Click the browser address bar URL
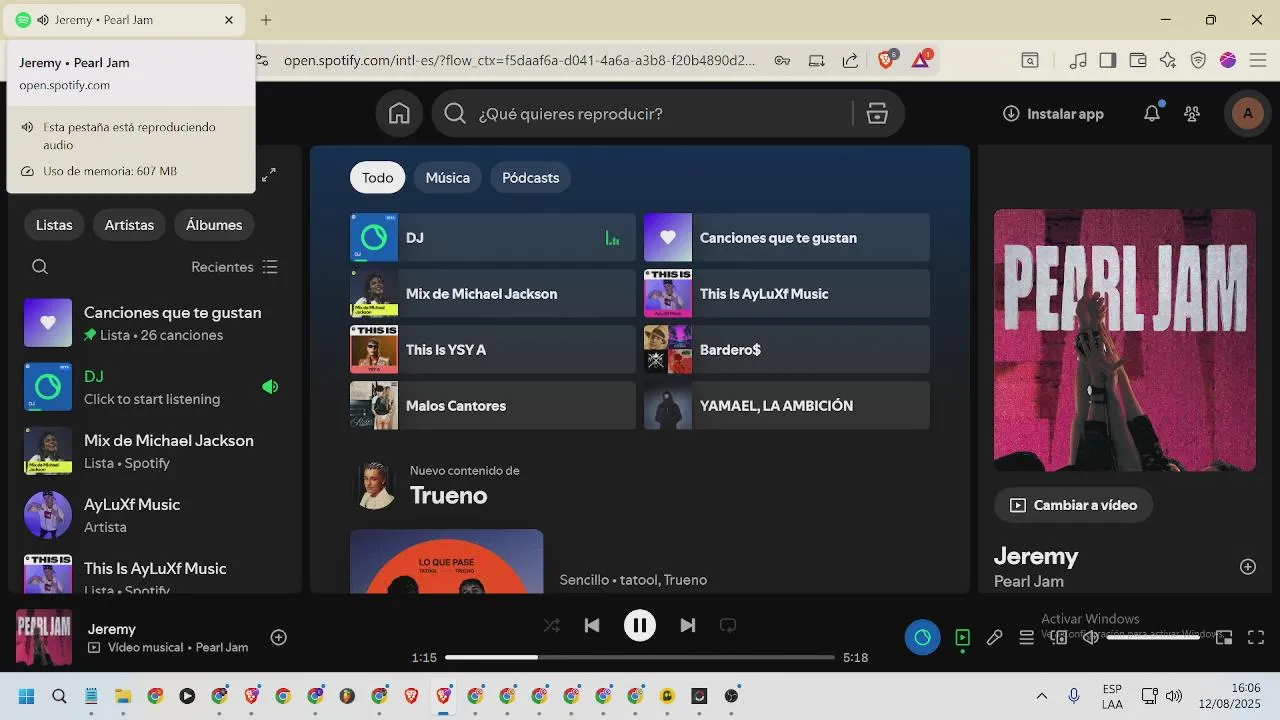 point(520,60)
